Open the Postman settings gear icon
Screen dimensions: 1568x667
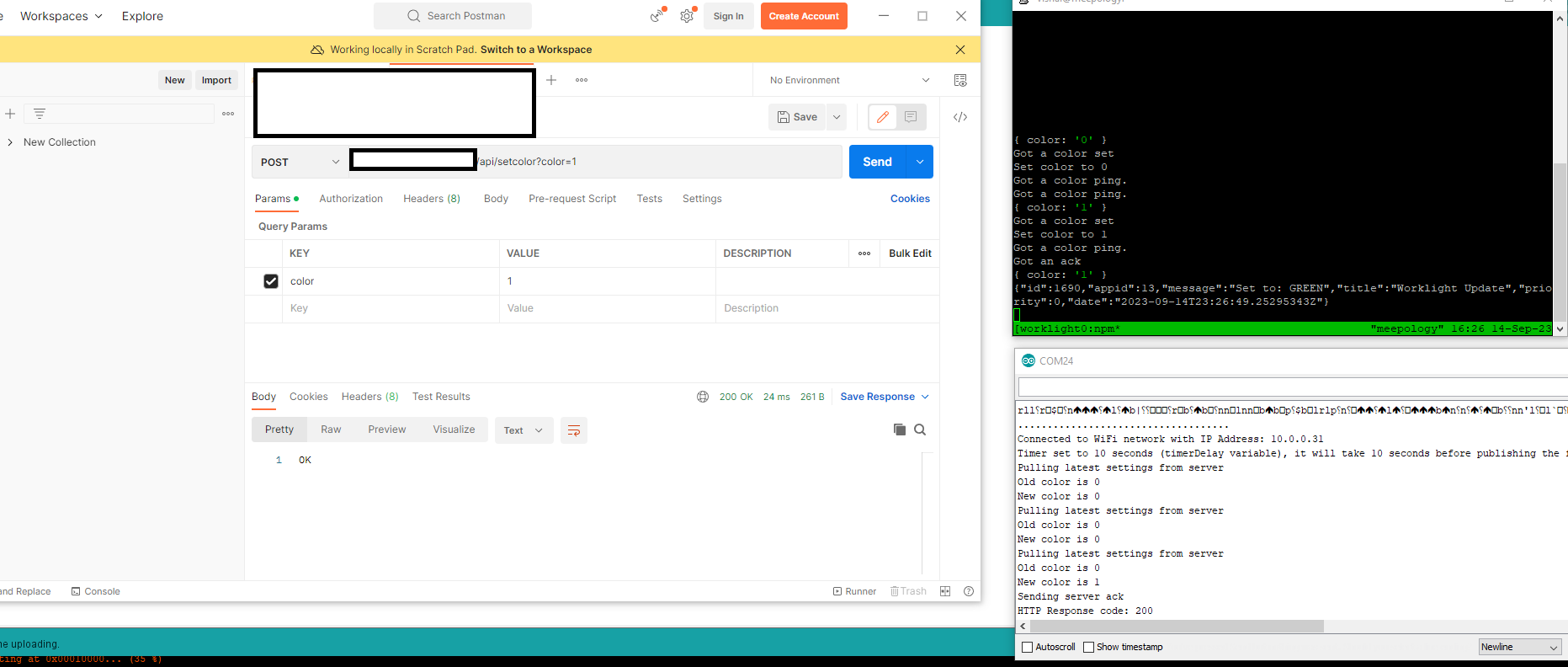click(687, 16)
